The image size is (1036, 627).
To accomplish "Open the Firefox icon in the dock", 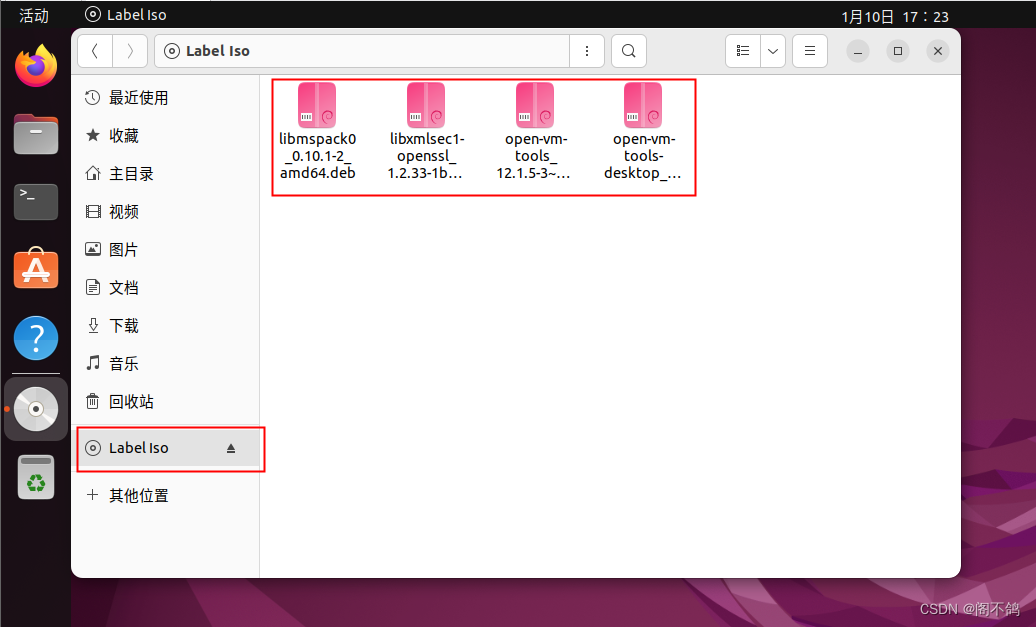I will click(x=35, y=66).
